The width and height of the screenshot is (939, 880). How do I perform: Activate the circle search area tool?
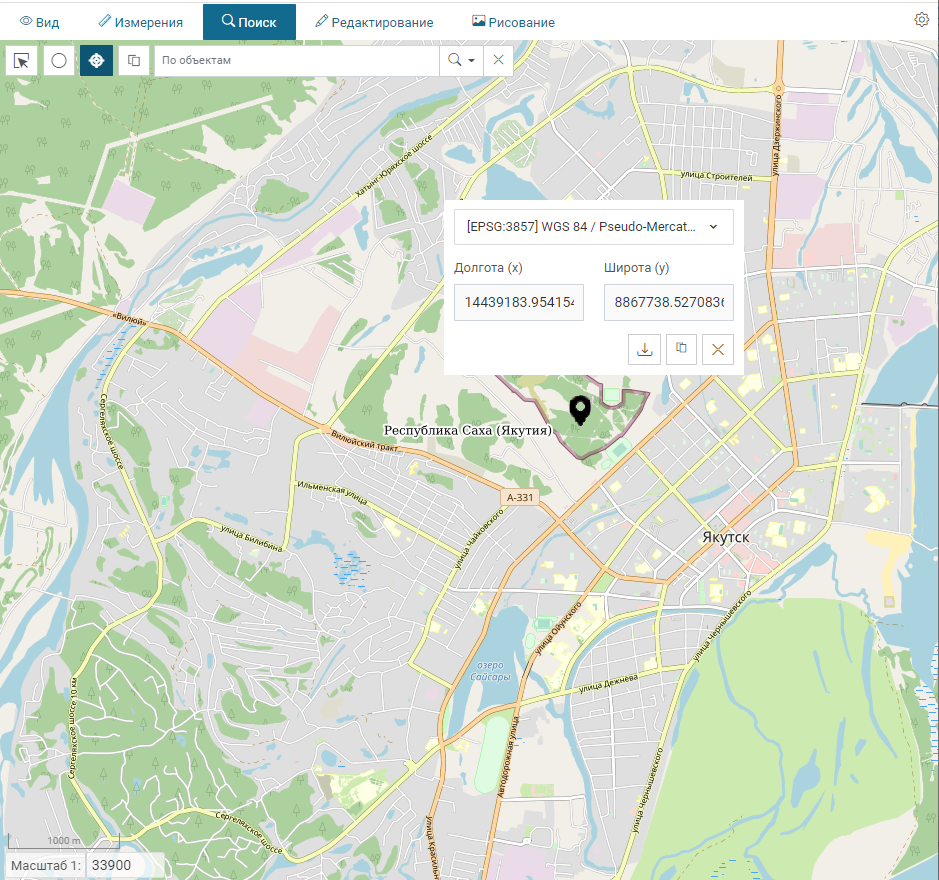click(x=59, y=61)
